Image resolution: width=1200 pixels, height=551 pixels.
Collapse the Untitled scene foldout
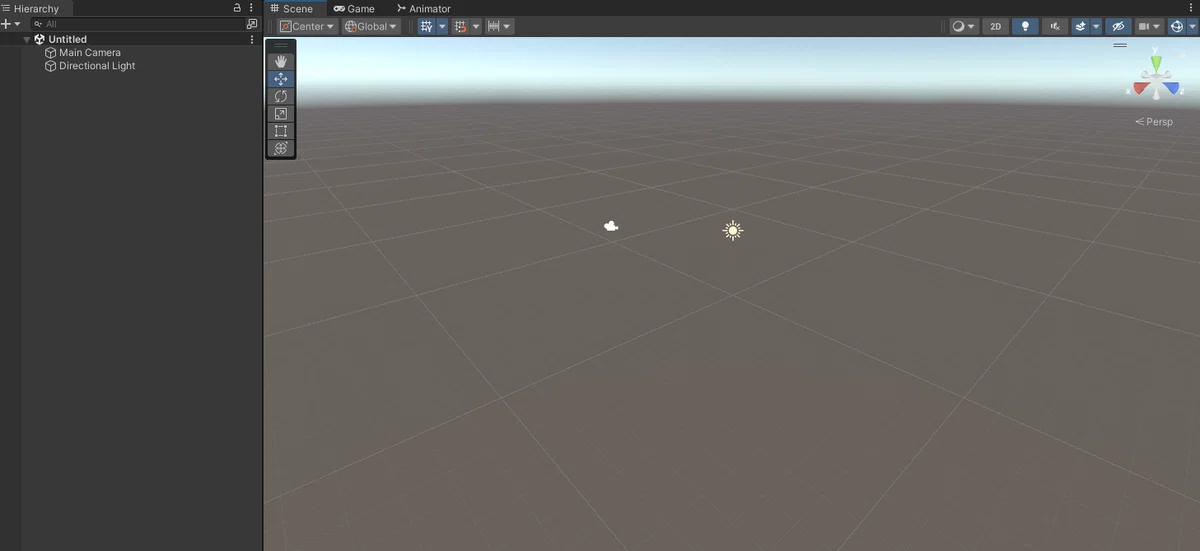tap(27, 39)
